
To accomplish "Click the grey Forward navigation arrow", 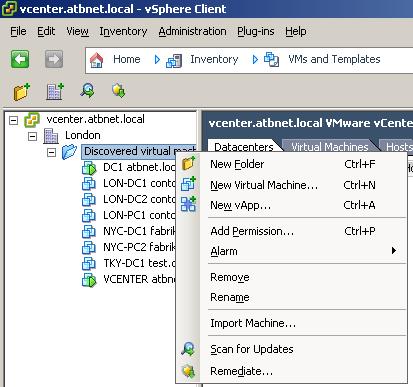I will tap(54, 59).
